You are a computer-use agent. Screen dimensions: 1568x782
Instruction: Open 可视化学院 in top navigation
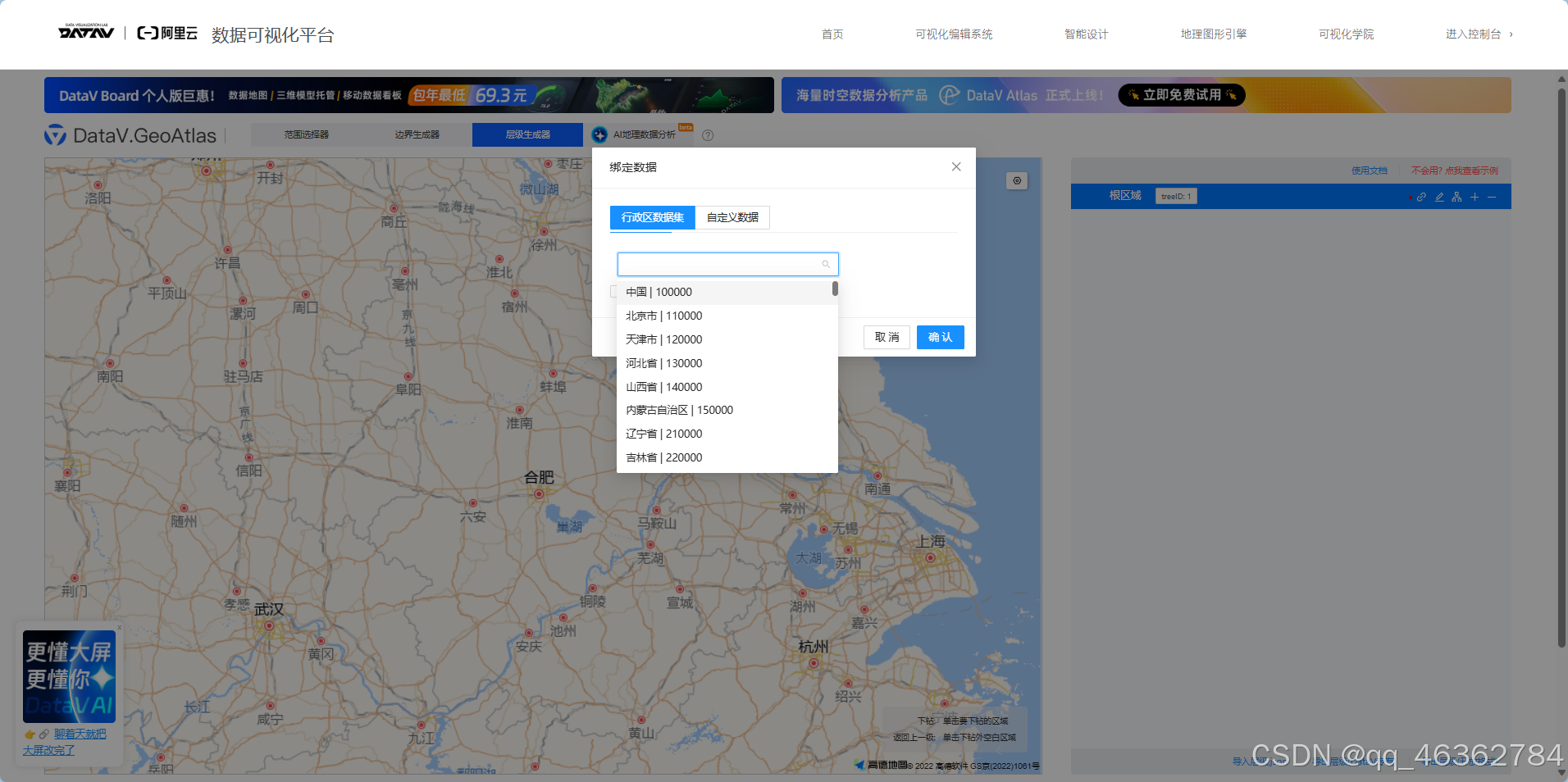pyautogui.click(x=1347, y=34)
